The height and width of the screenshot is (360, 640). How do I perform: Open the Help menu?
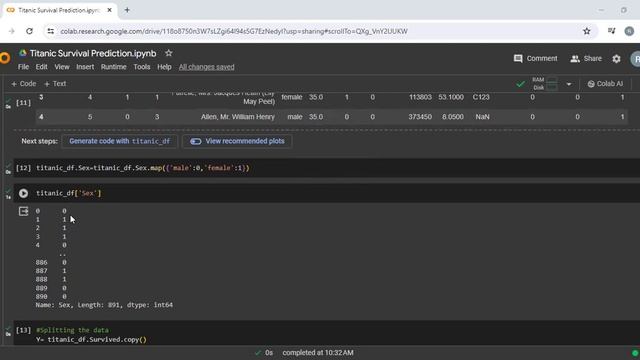tap(164, 67)
